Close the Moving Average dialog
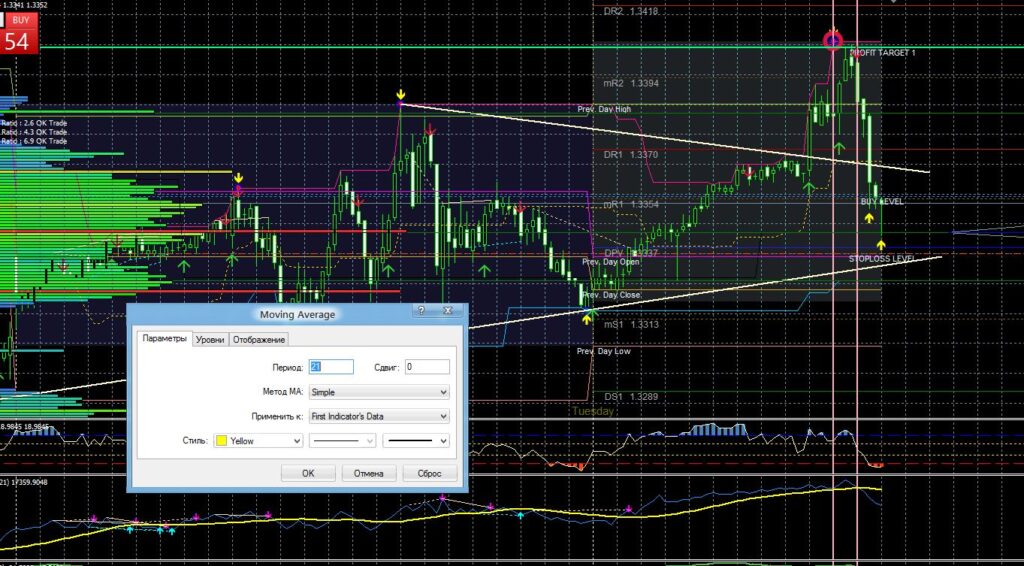This screenshot has height=566, width=1024. [x=447, y=311]
